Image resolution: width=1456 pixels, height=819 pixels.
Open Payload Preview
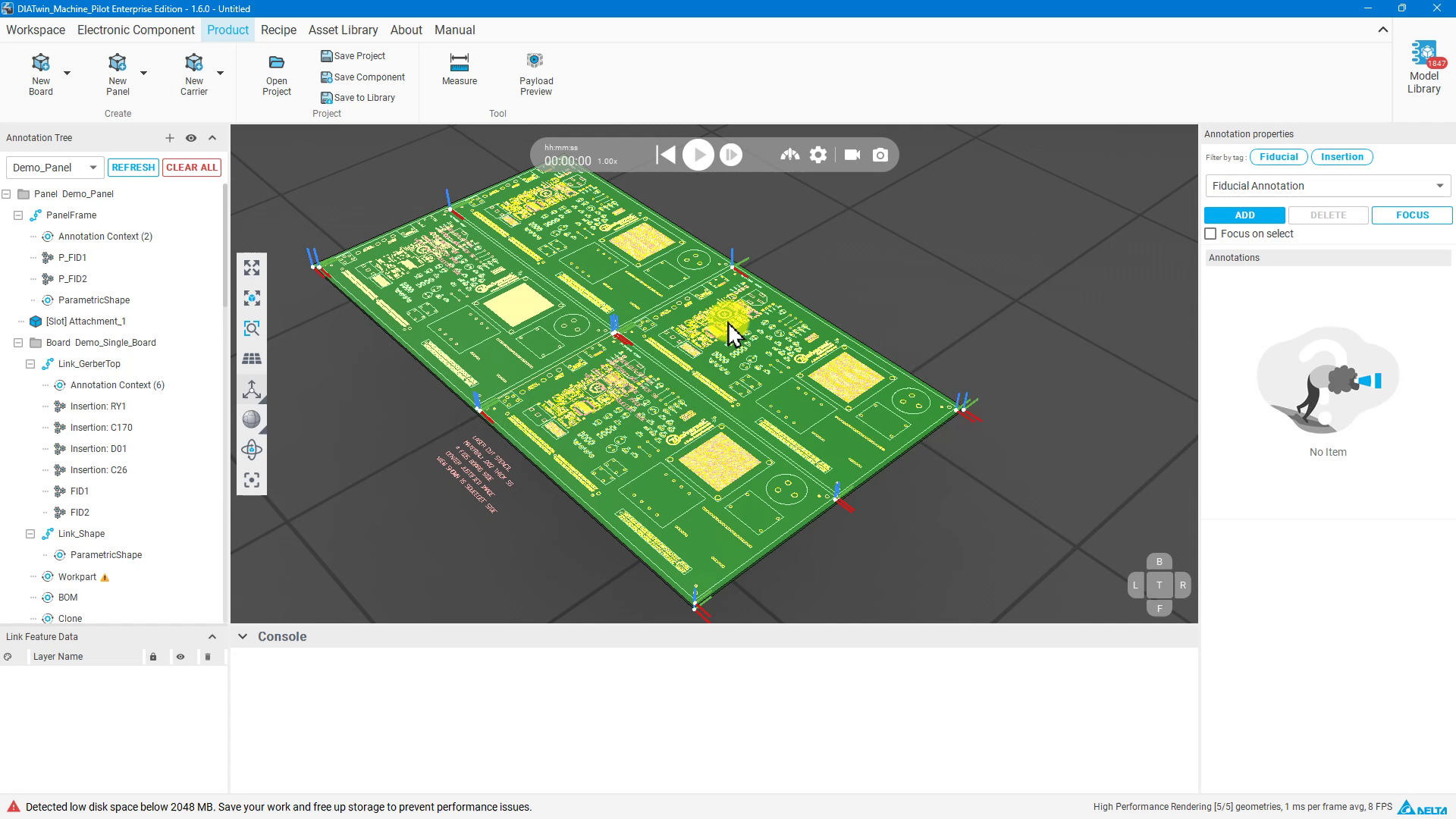[536, 74]
